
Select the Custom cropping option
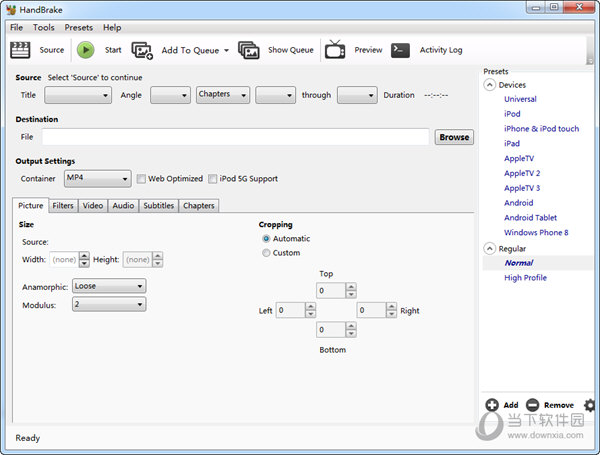(x=266, y=253)
